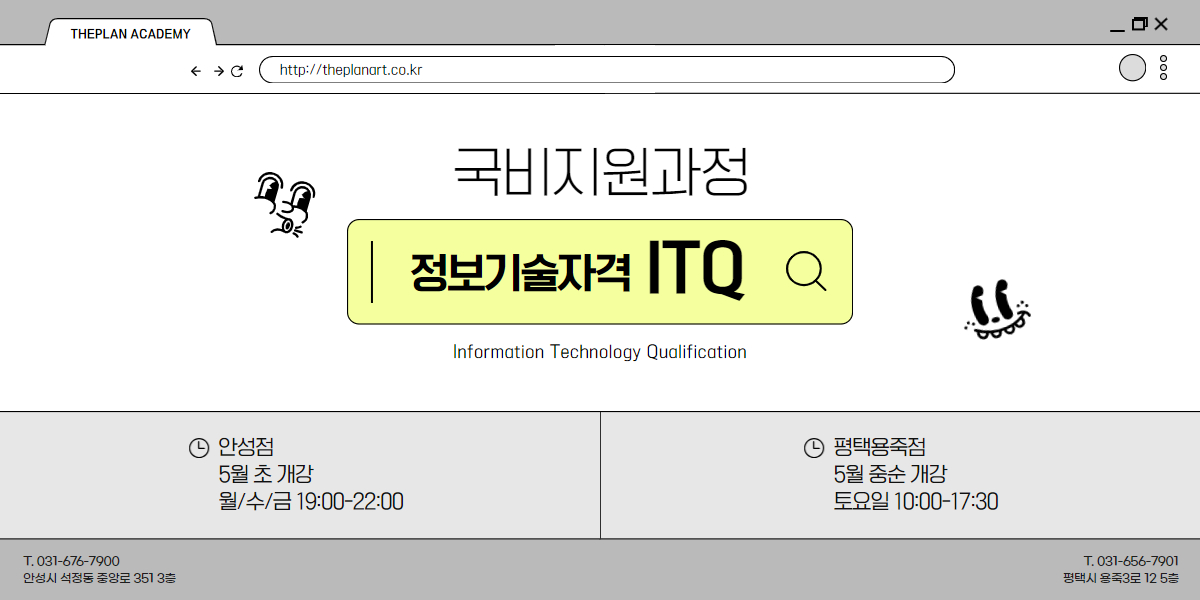Click the browser back arrow

(196, 71)
